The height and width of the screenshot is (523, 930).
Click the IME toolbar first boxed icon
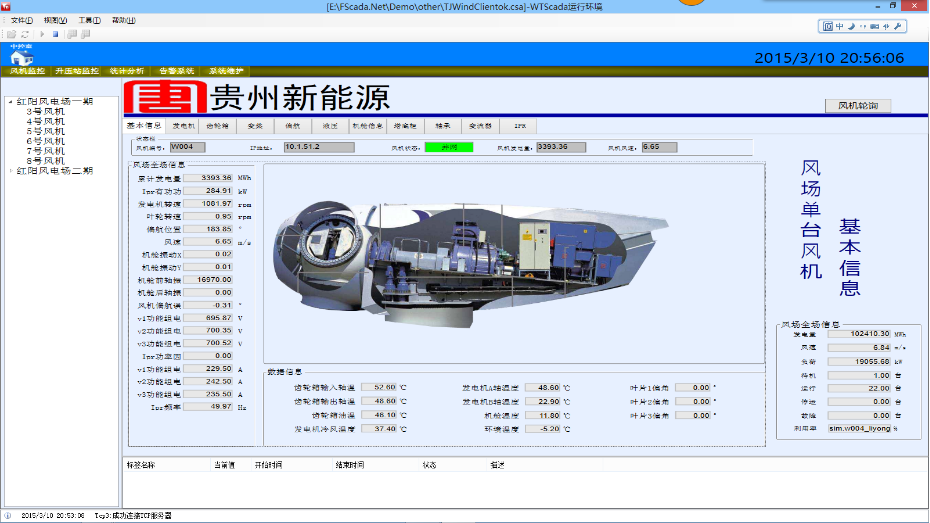(x=828, y=26)
